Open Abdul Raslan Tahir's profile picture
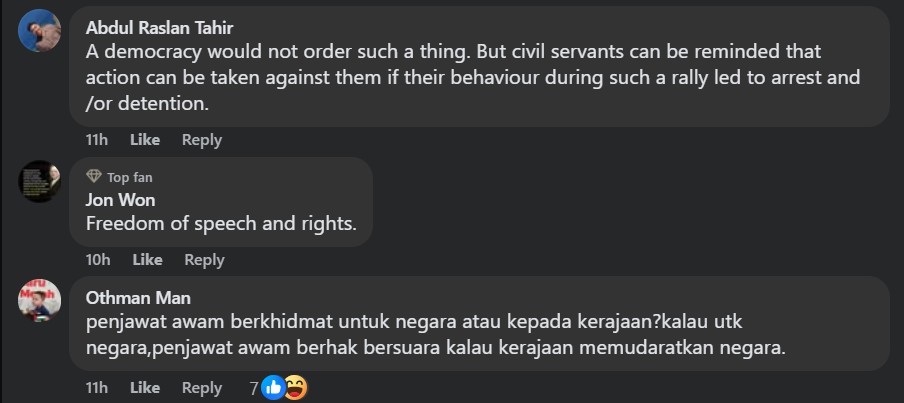This screenshot has width=904, height=403. pos(40,31)
